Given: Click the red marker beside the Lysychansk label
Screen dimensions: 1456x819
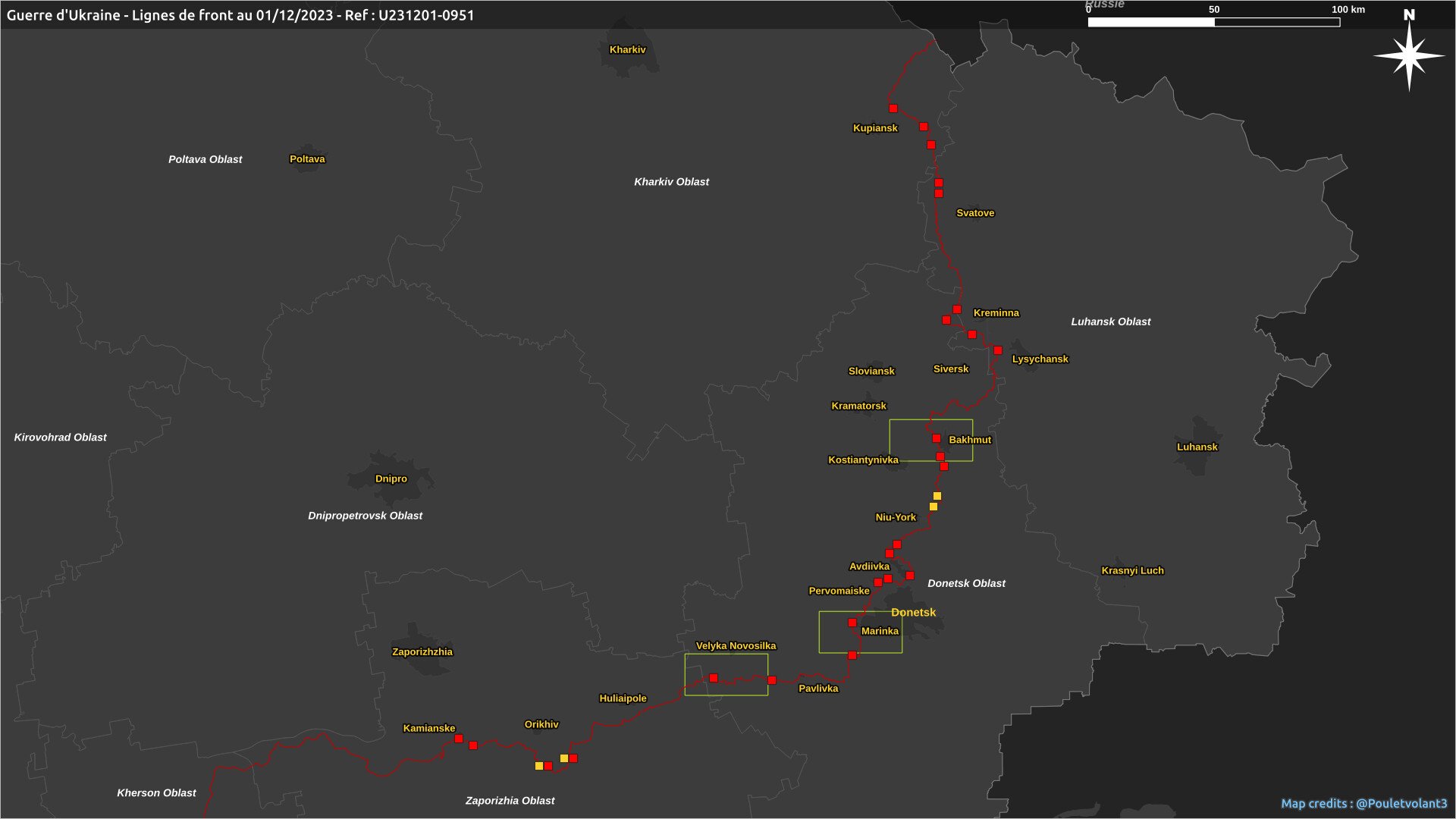Looking at the screenshot, I should point(998,350).
